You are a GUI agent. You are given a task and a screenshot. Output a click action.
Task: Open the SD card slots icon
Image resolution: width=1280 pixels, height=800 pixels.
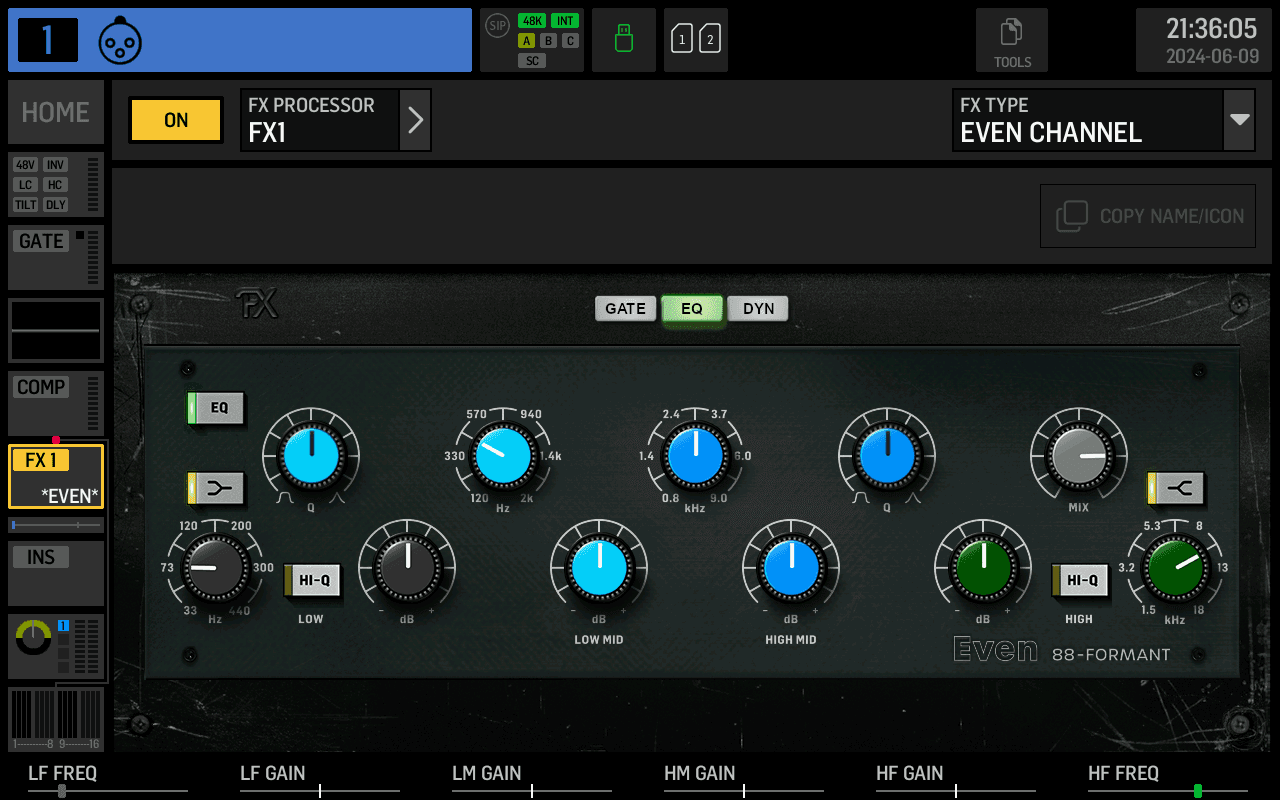[x=696, y=40]
